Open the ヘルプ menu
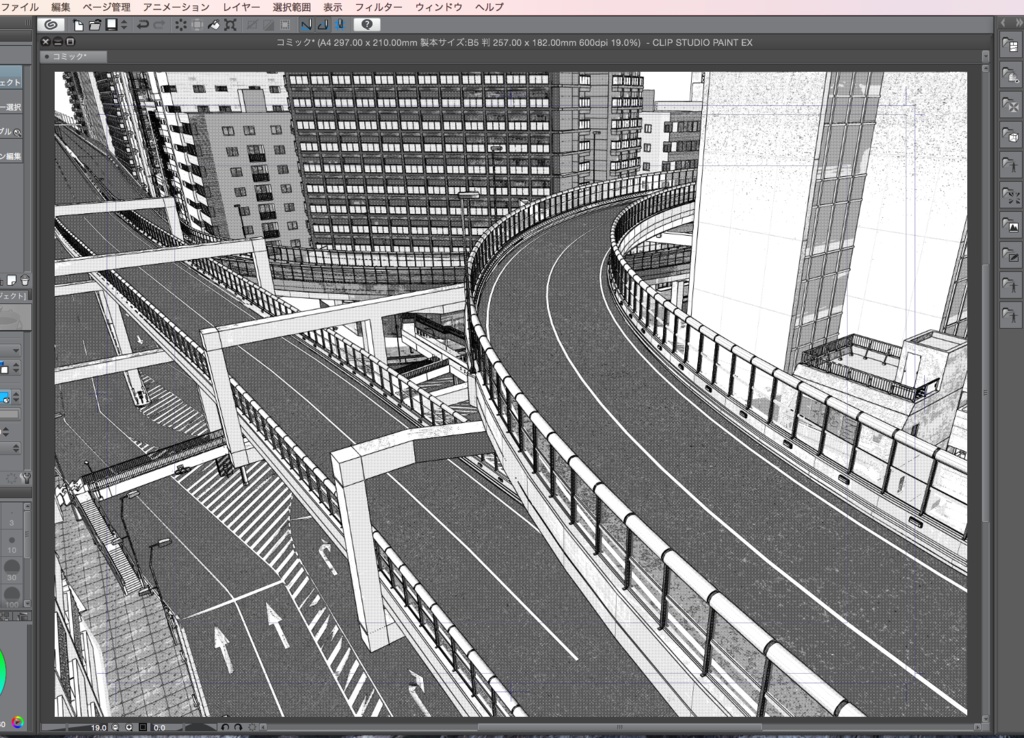The width and height of the screenshot is (1024, 738). (x=489, y=7)
